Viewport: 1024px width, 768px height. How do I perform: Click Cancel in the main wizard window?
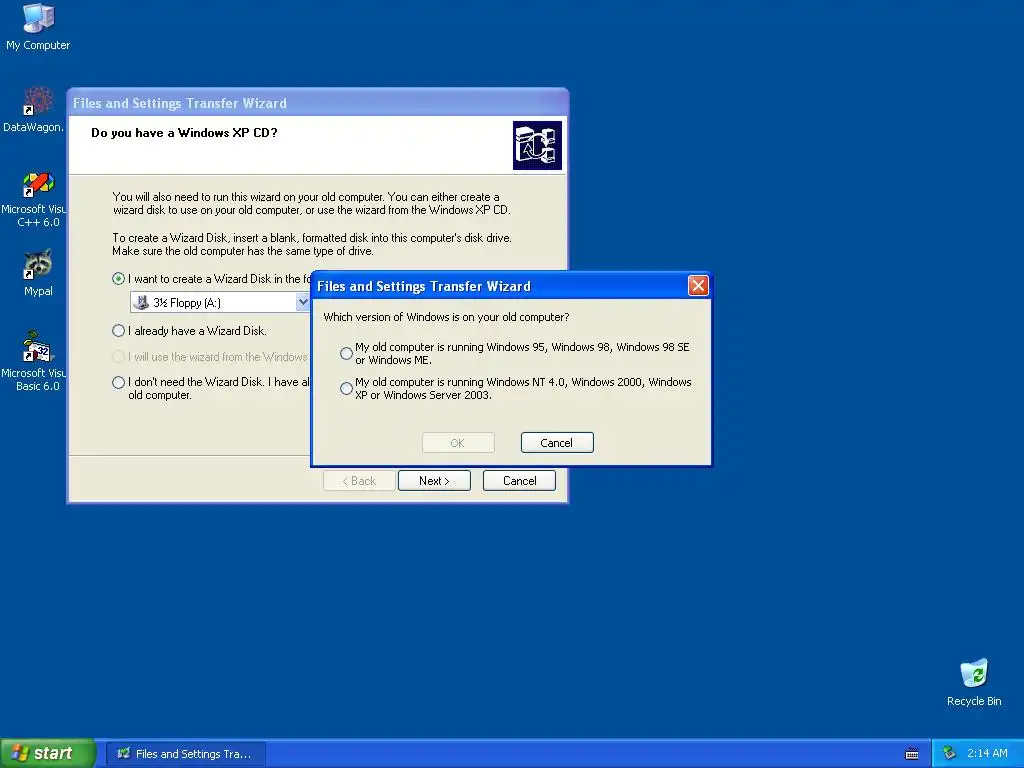pos(519,481)
